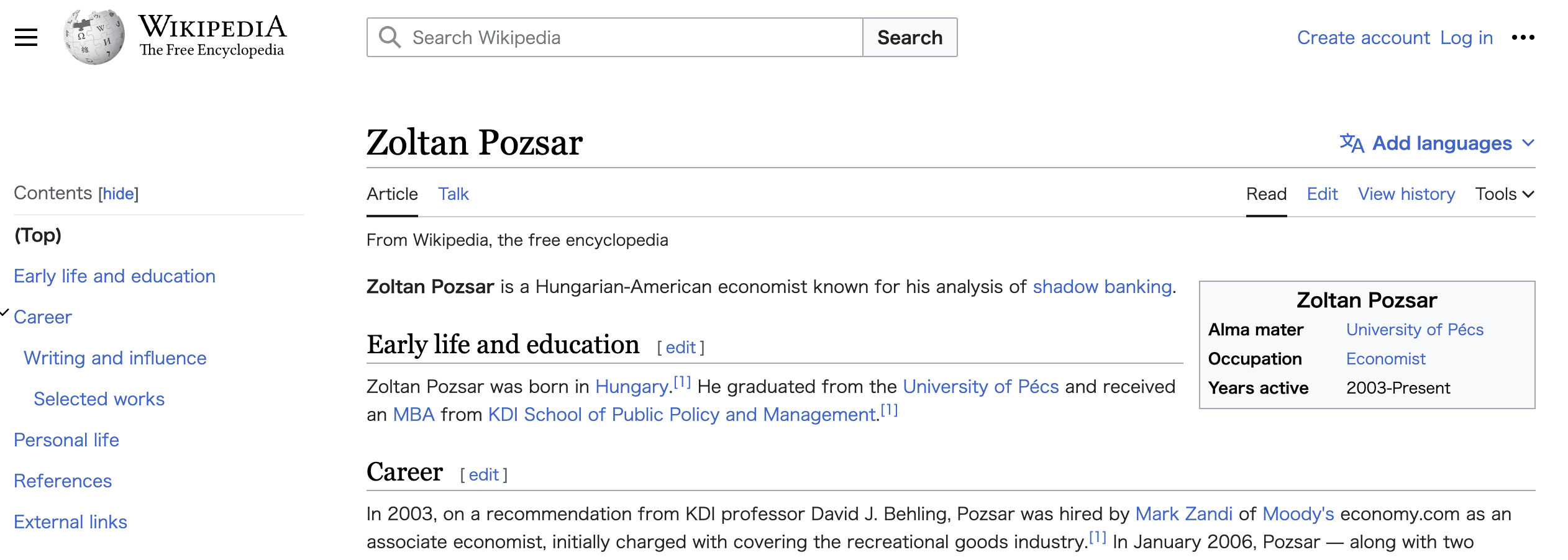Screen dimensions: 1568x560
Task: Open the three-dot personal tools menu
Action: pos(1523,37)
